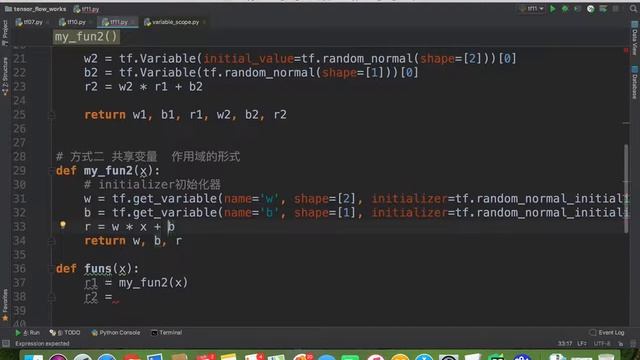Click 'Expression expected' status message

(42, 344)
